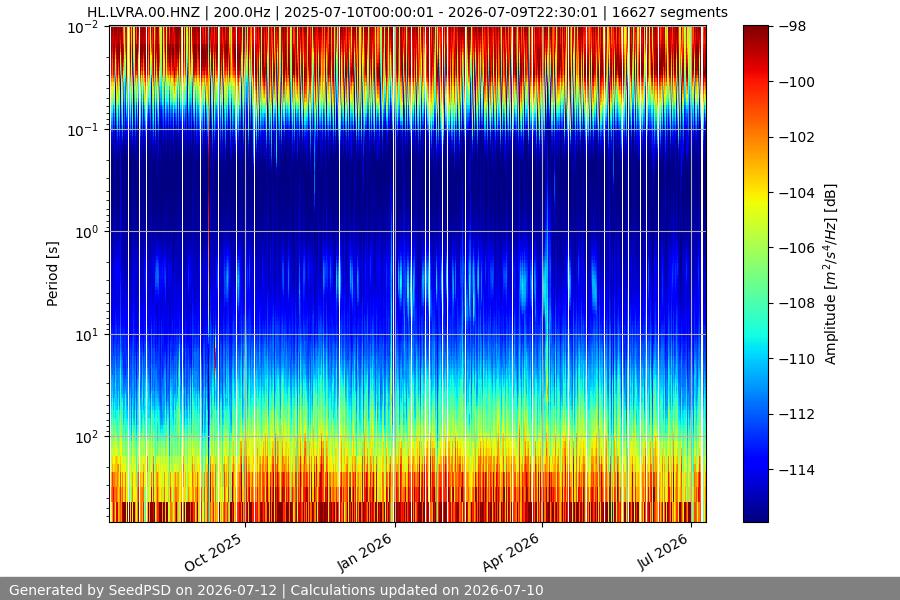900x600 pixels.
Task: Click the 'Period [s]' axis label
Action: click(x=52, y=274)
